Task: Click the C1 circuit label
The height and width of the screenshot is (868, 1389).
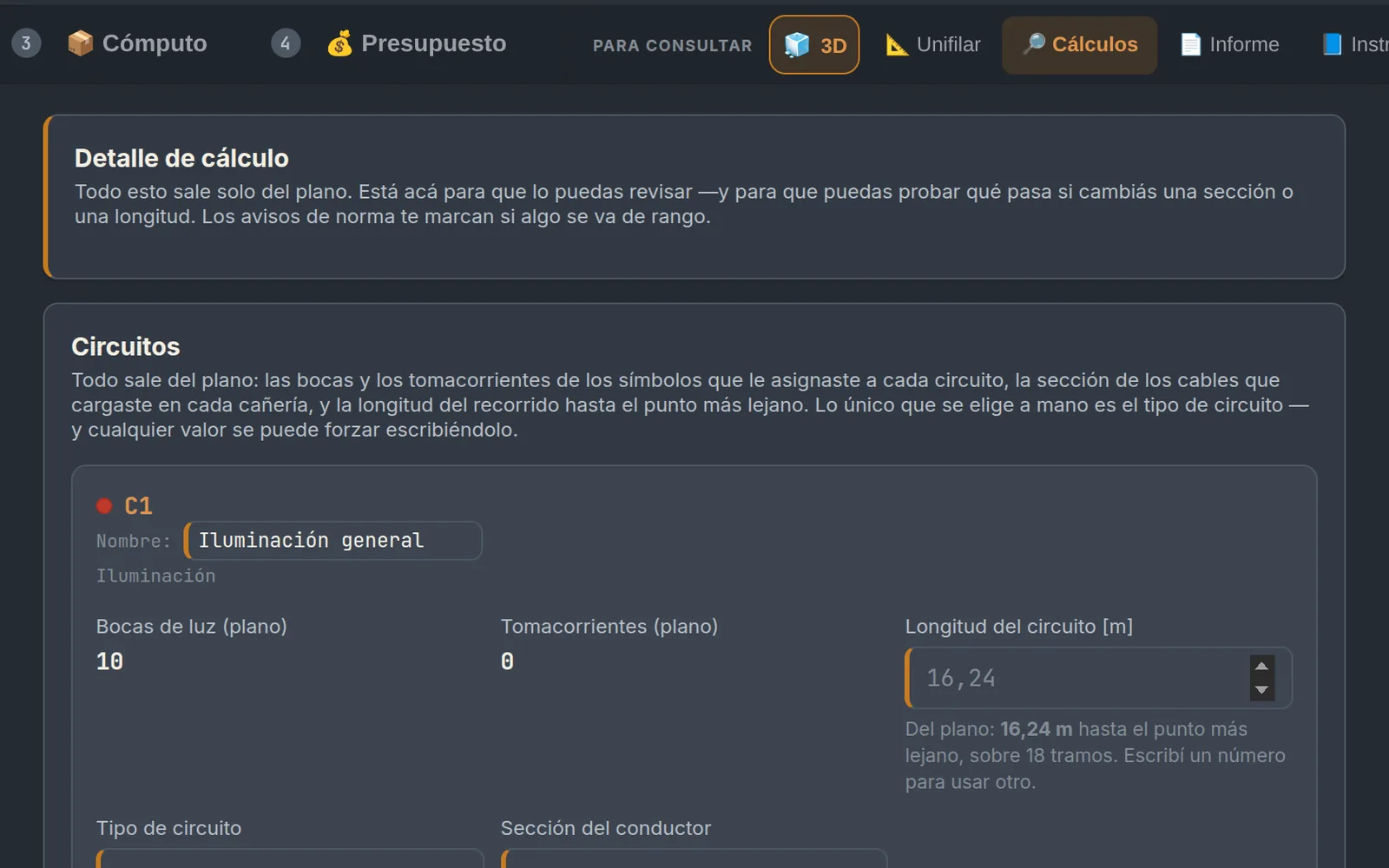Action: point(138,506)
